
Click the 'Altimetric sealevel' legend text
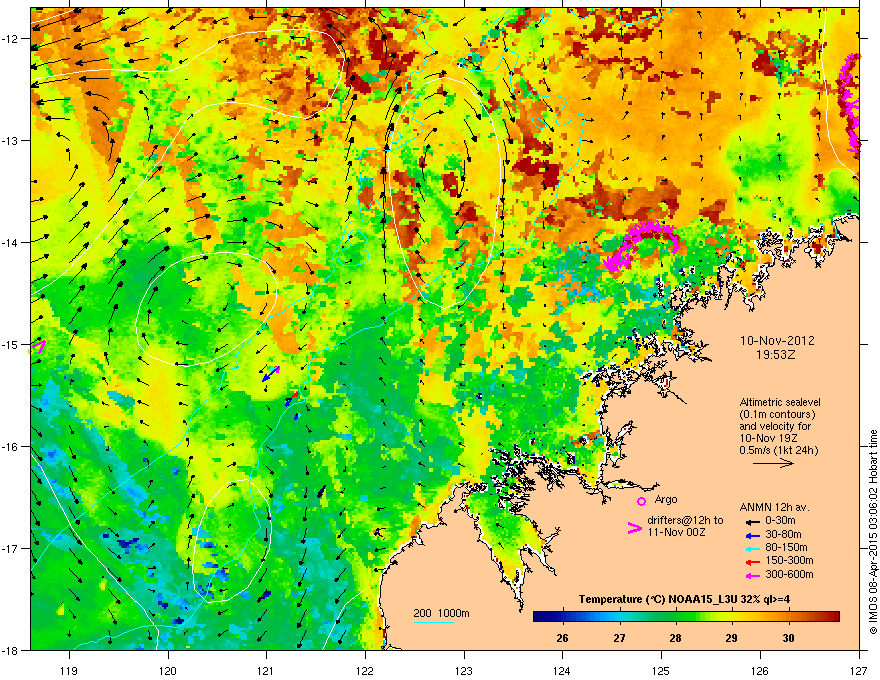780,402
